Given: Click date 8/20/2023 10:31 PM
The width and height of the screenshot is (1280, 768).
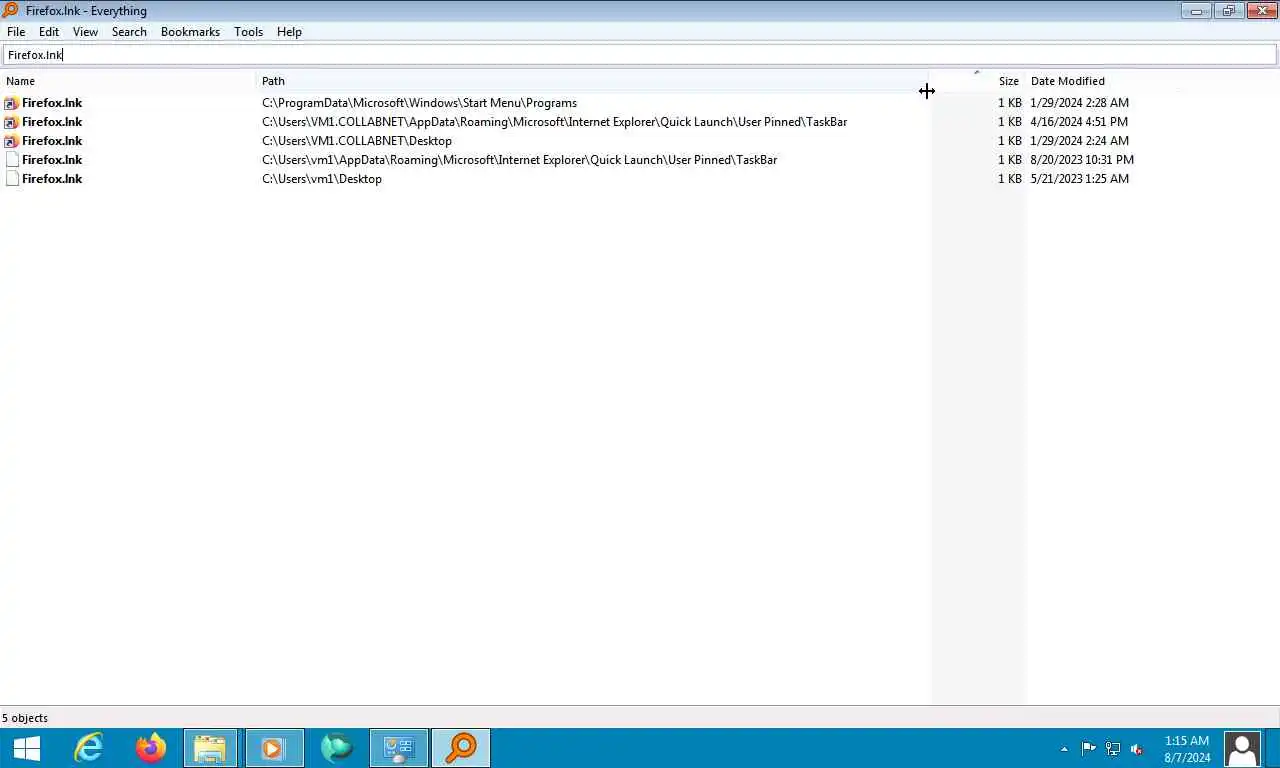Looking at the screenshot, I should point(1082,160).
